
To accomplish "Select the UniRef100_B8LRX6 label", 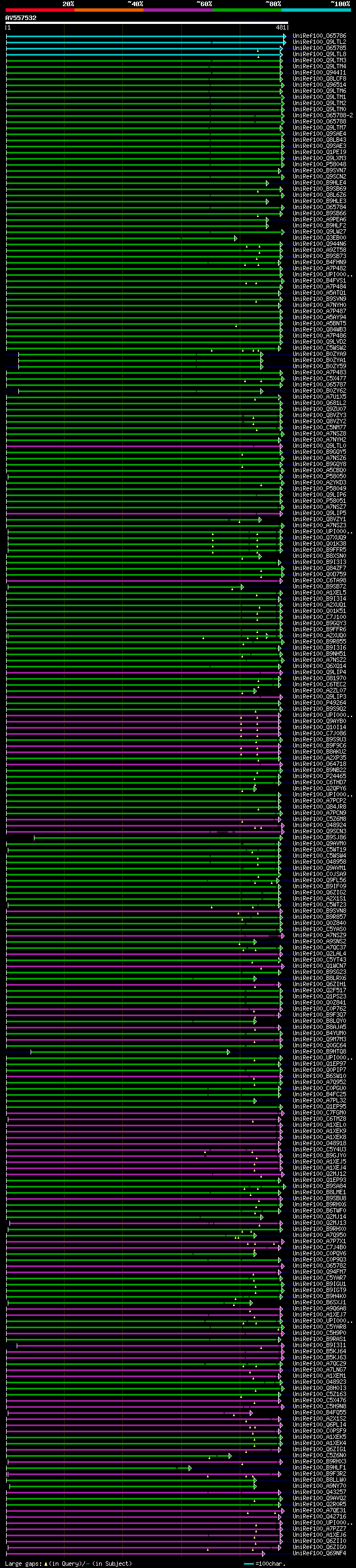I will [319, 978].
